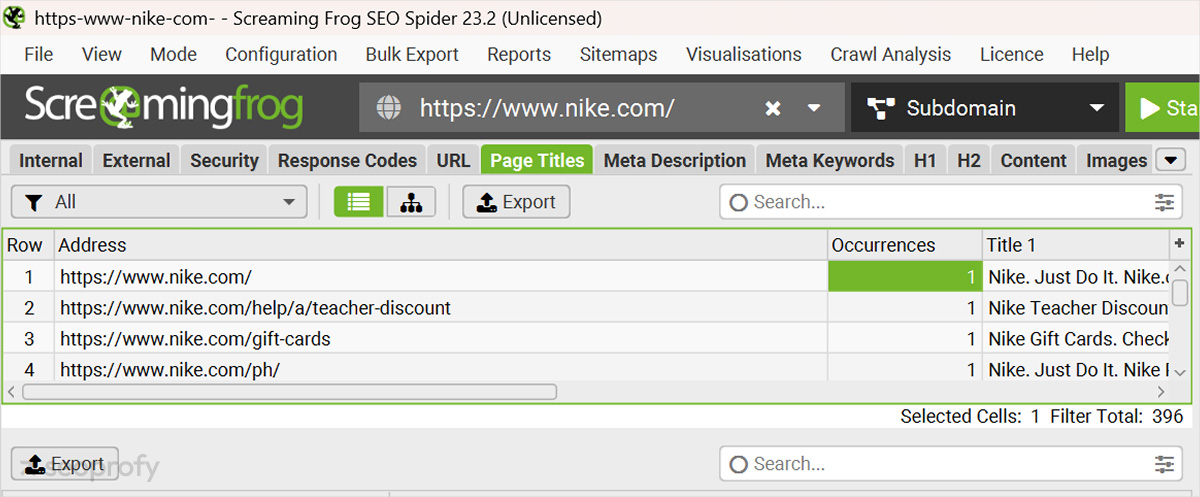Screen dimensions: 1200x497
Task: Open lower search filter options icon
Action: [x=1164, y=464]
